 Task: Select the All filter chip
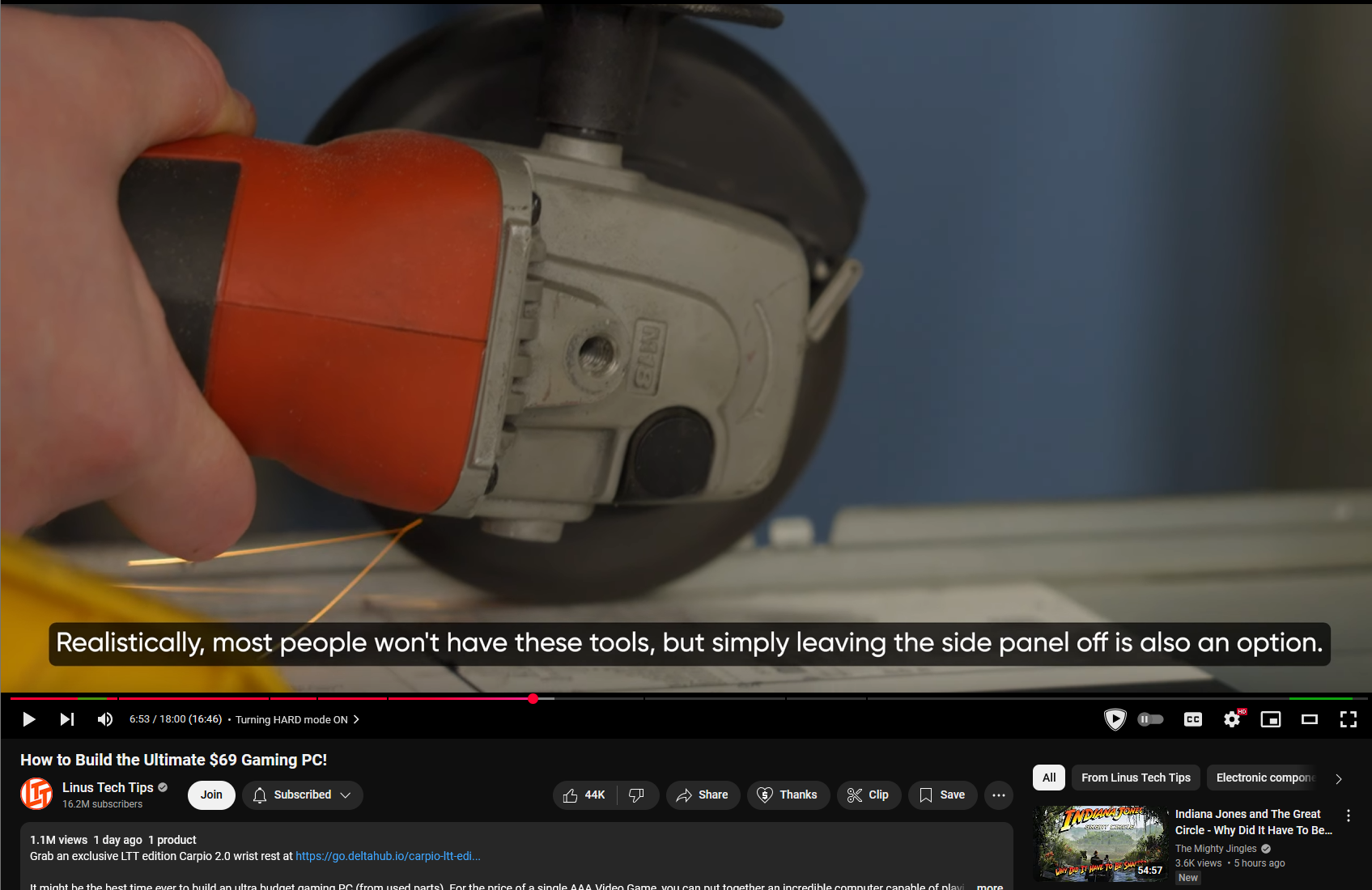(x=1048, y=778)
